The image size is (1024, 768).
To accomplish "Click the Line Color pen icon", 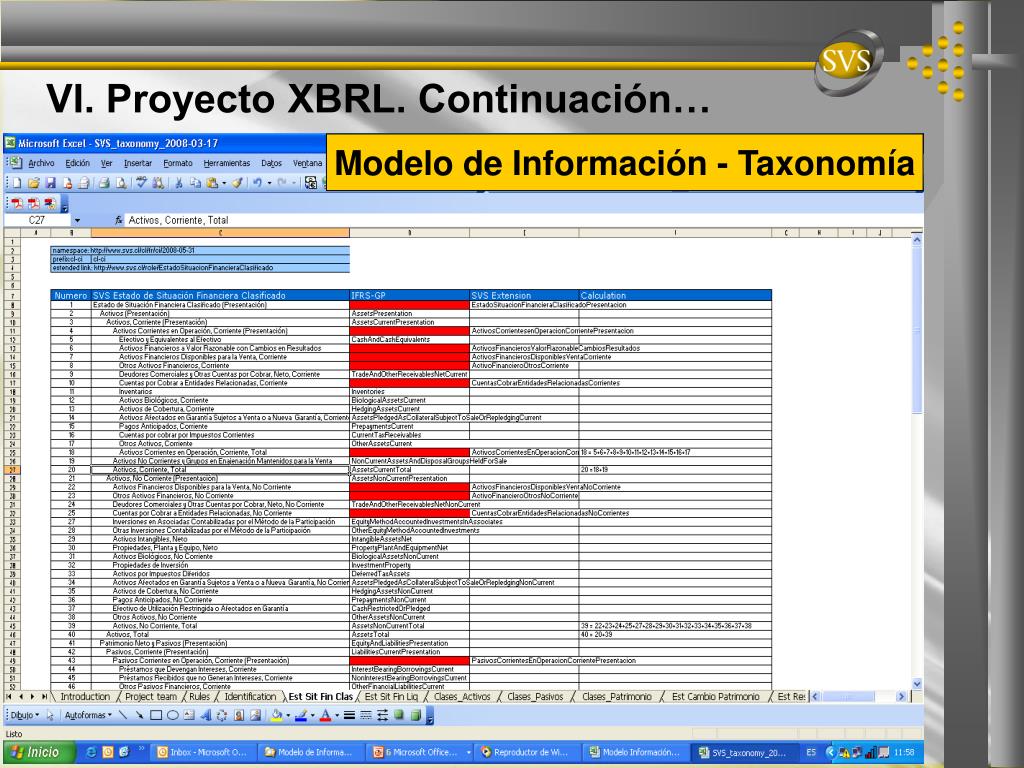I will click(301, 715).
